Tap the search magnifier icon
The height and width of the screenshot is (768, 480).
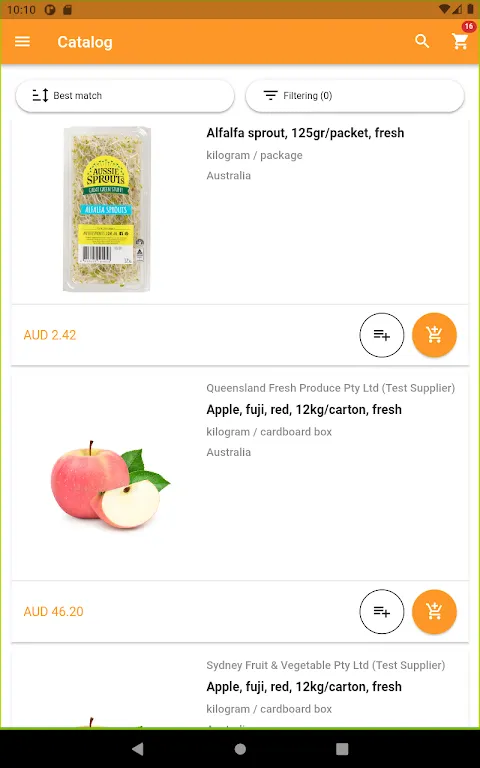[x=422, y=42]
